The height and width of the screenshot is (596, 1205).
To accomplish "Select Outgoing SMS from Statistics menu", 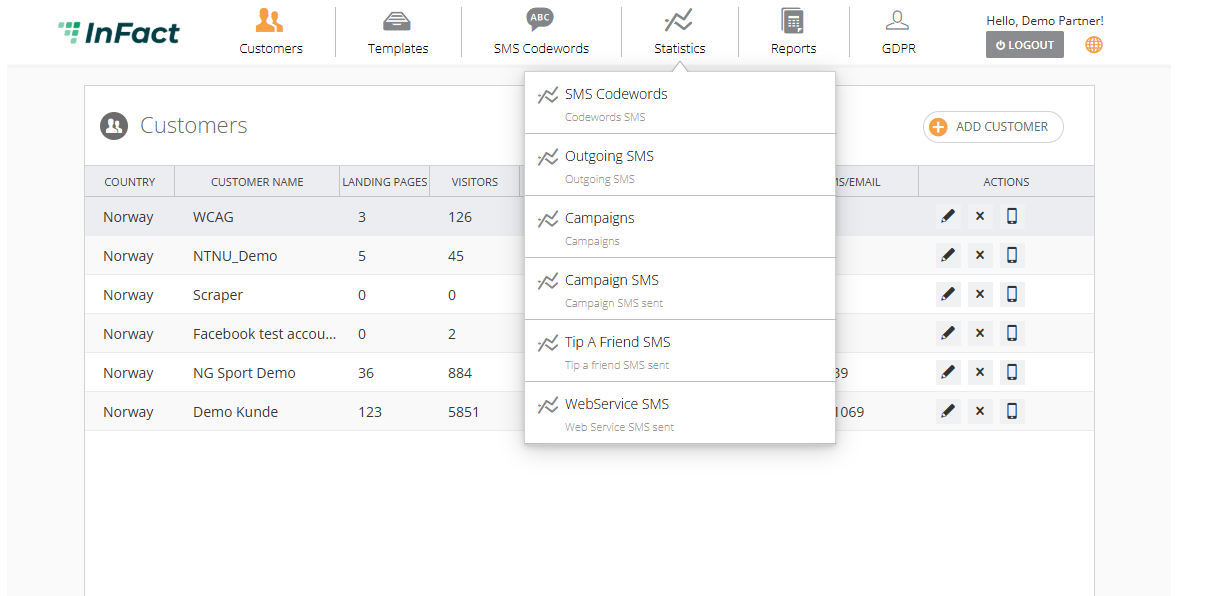I will coord(680,165).
